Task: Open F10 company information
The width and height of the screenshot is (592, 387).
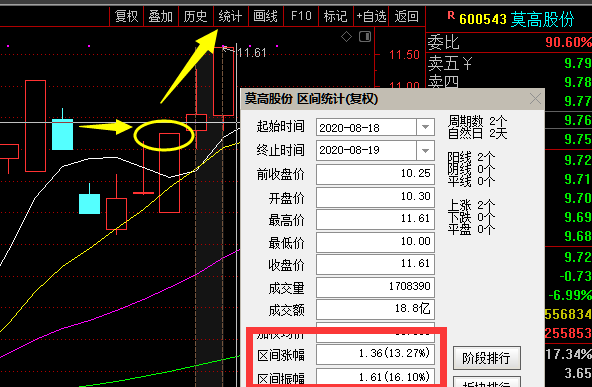Action: tap(301, 16)
